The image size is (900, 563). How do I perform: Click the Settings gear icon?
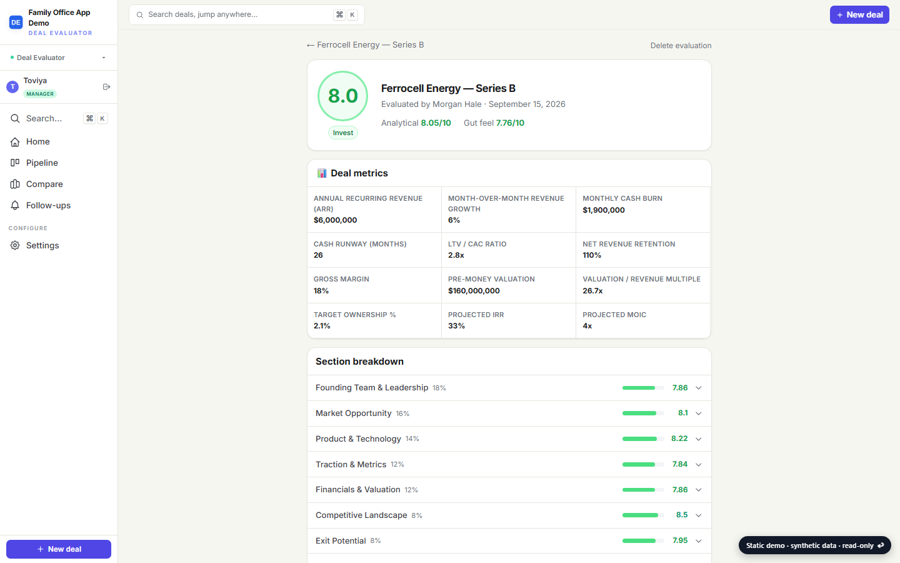15,245
